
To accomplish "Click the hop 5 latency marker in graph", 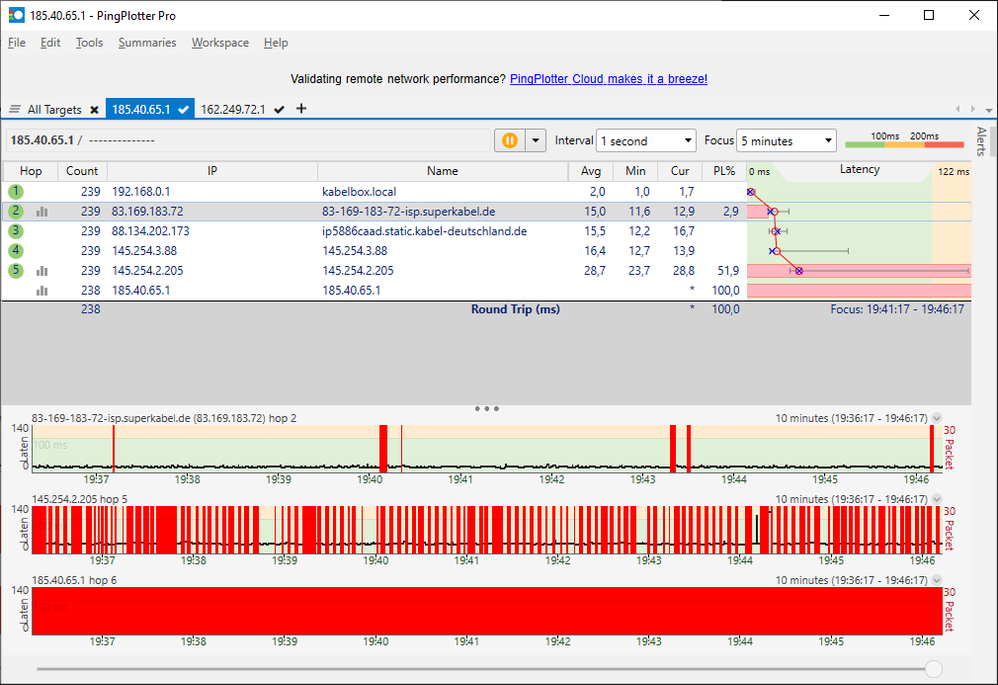I will point(799,271).
